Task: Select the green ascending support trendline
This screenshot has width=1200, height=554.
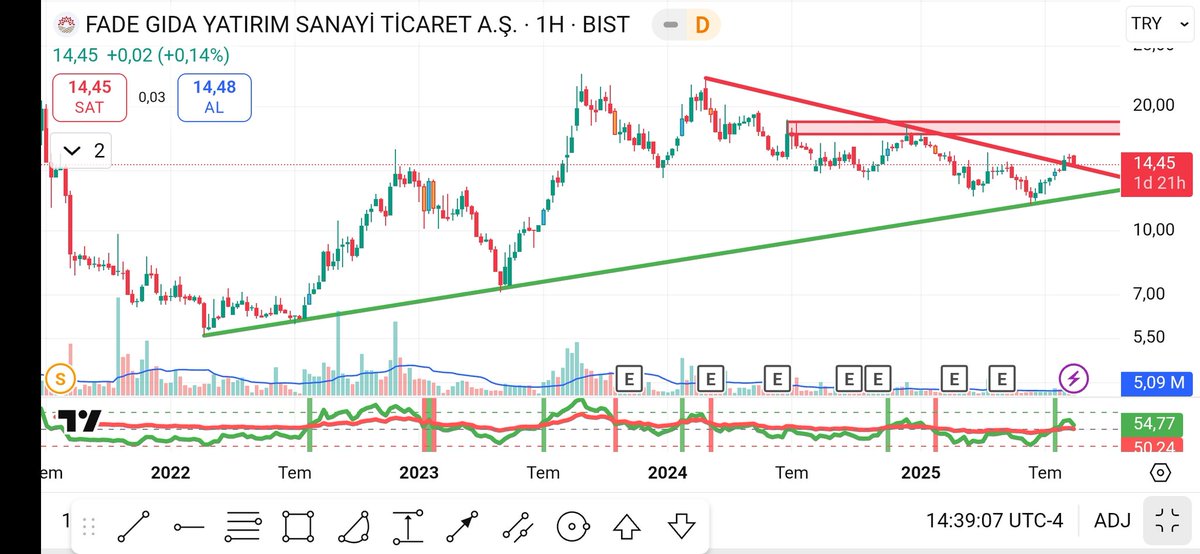Action: click(660, 263)
